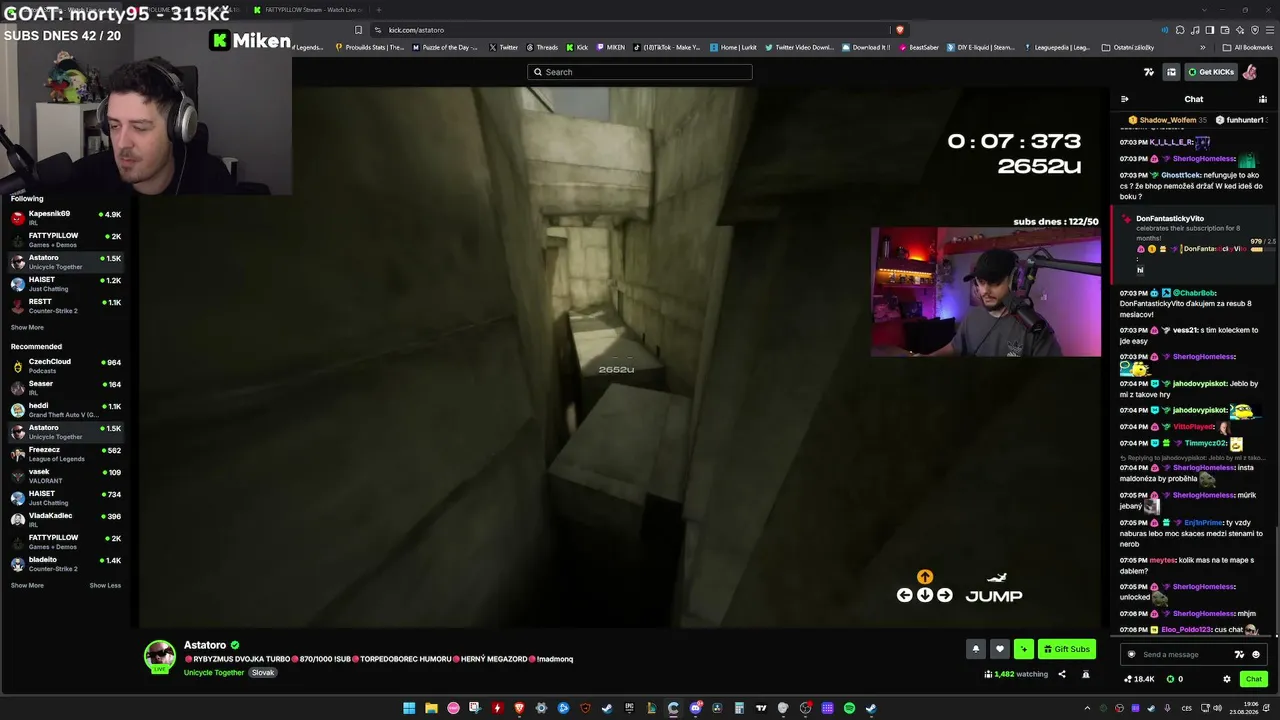Open channel points showing 18.4K
The image size is (1280, 720).
click(x=1139, y=679)
